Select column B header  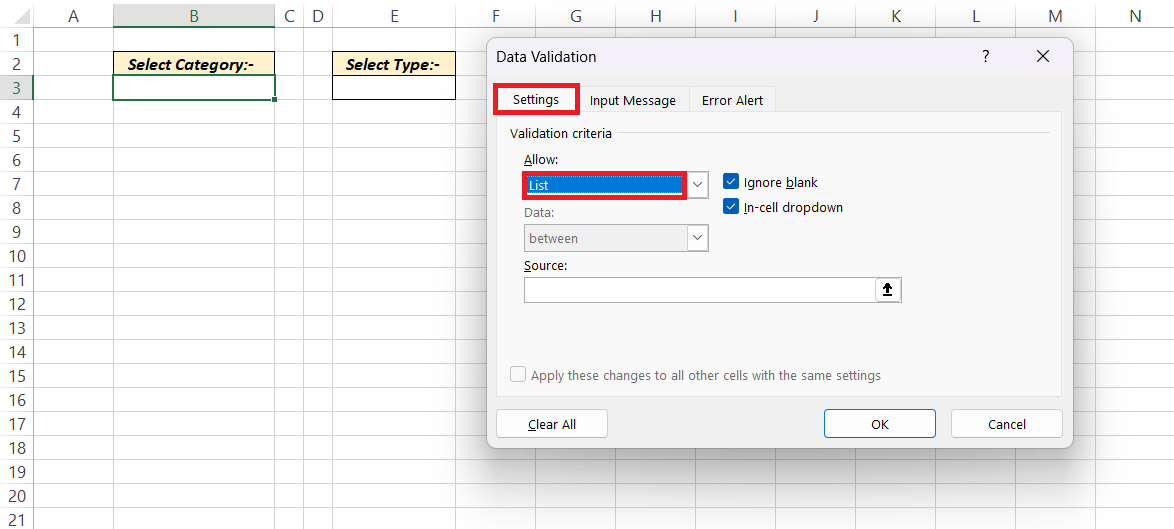pyautogui.click(x=194, y=16)
